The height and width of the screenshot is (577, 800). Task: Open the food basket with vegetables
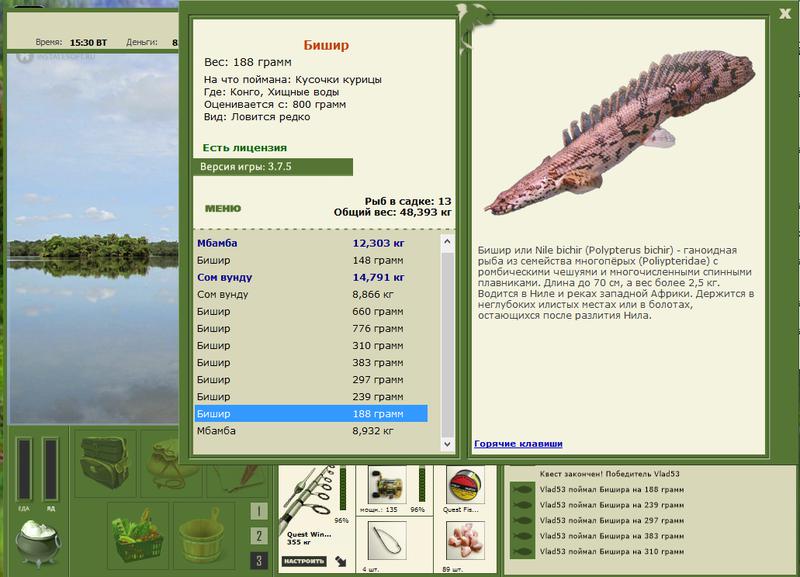click(138, 534)
